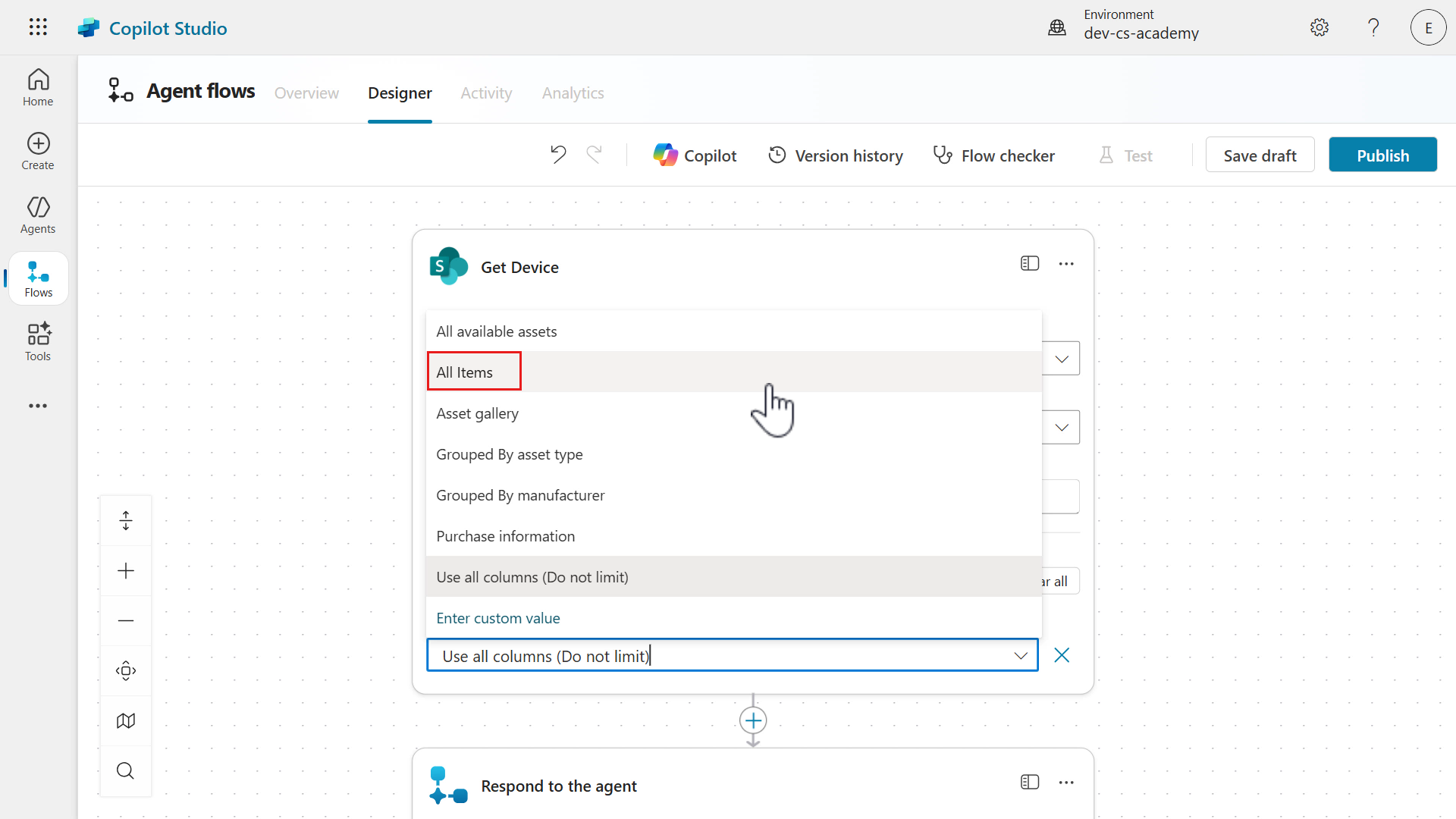1456x819 pixels.
Task: Open Flow checker
Action: pos(993,155)
